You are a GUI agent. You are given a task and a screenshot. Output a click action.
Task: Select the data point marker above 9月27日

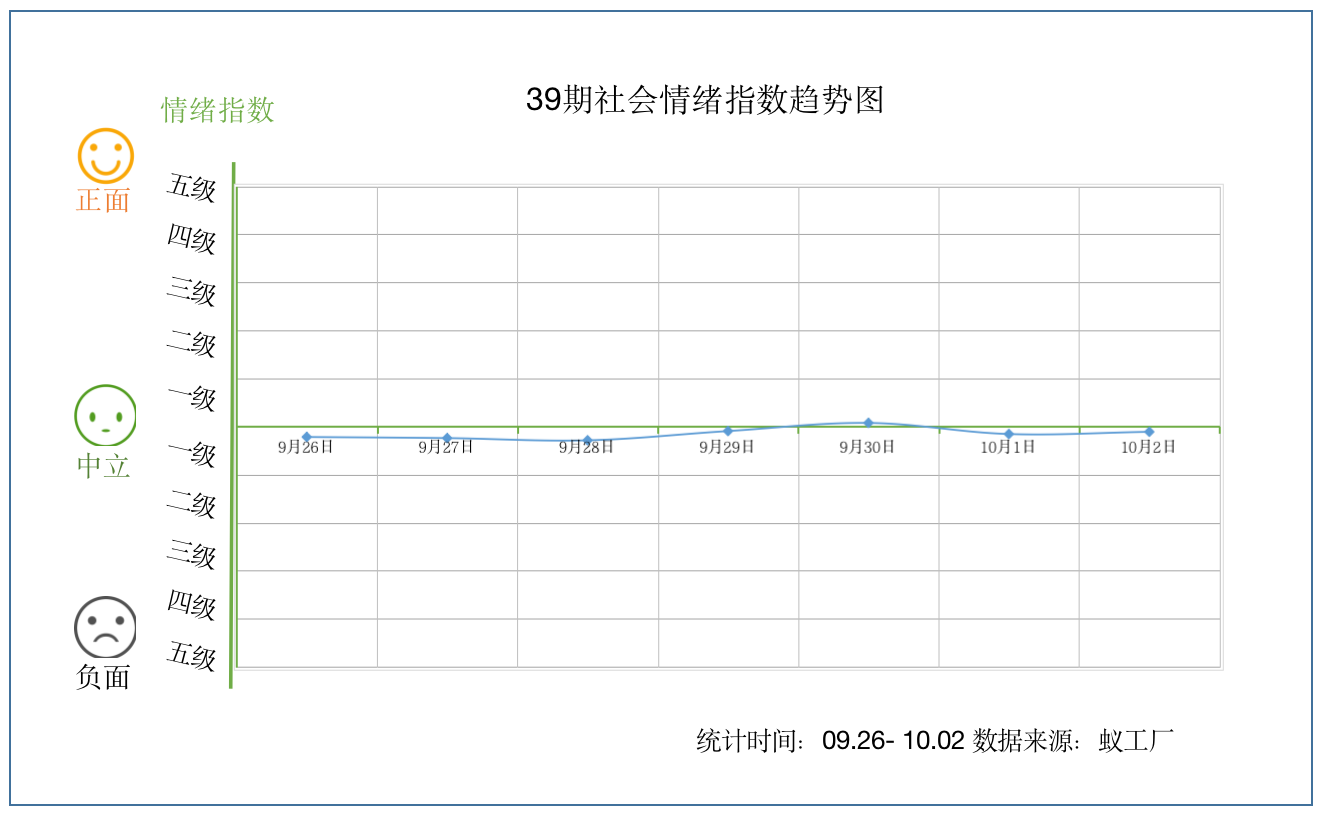(447, 438)
